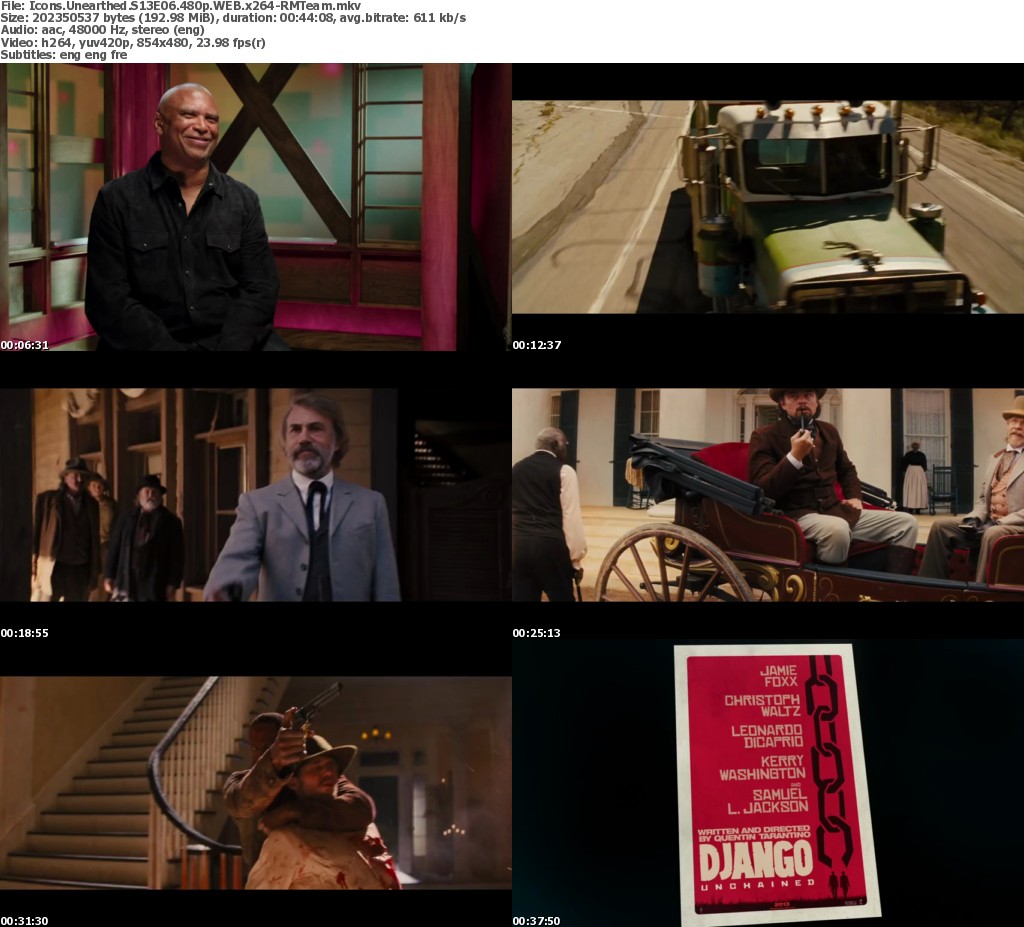Click the carriage scene thumbnail at 00:25:13
Viewport: 1024px width, 927px height.
click(x=768, y=495)
